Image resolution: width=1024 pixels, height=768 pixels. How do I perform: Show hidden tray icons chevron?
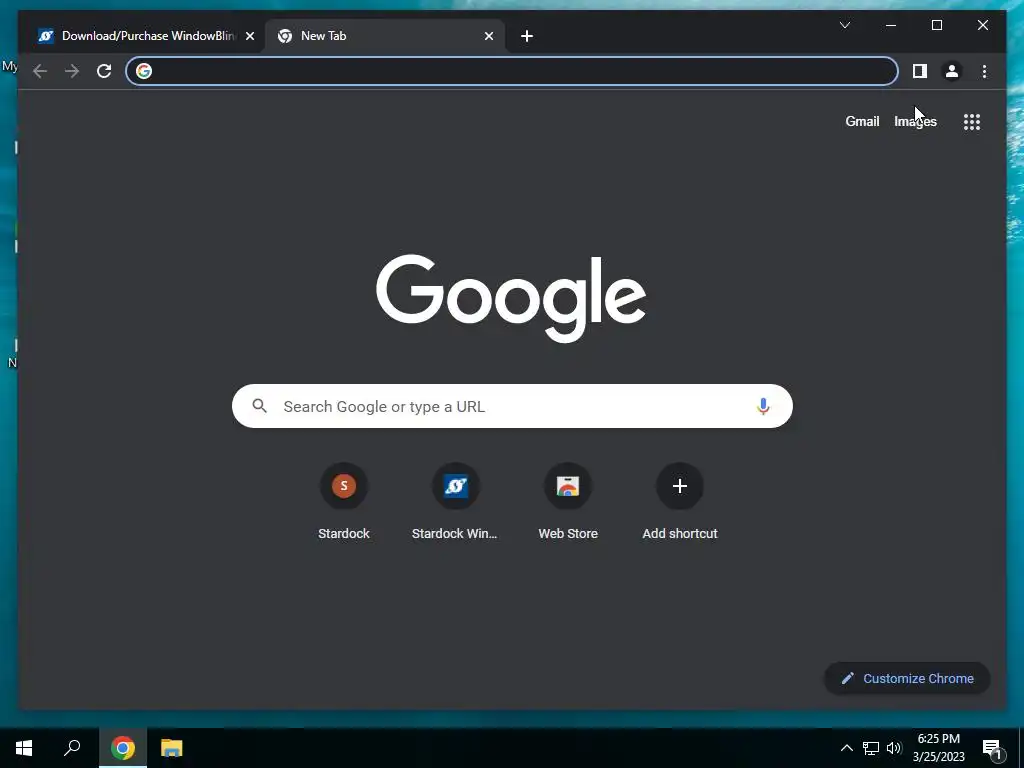pyautogui.click(x=846, y=748)
